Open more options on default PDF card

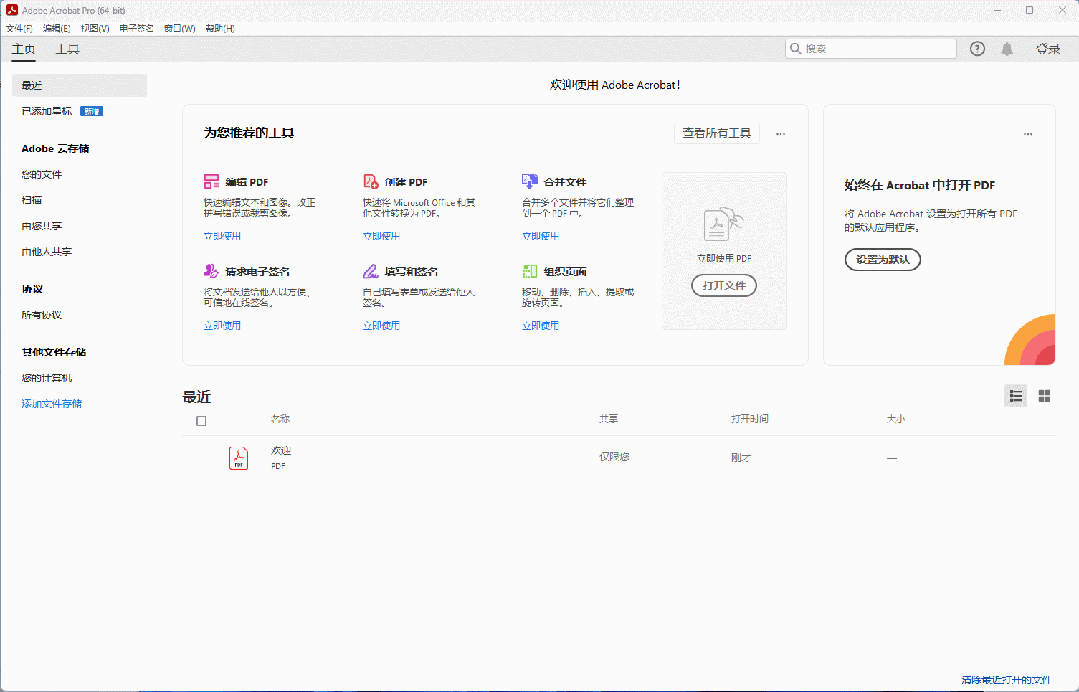pos(1028,134)
